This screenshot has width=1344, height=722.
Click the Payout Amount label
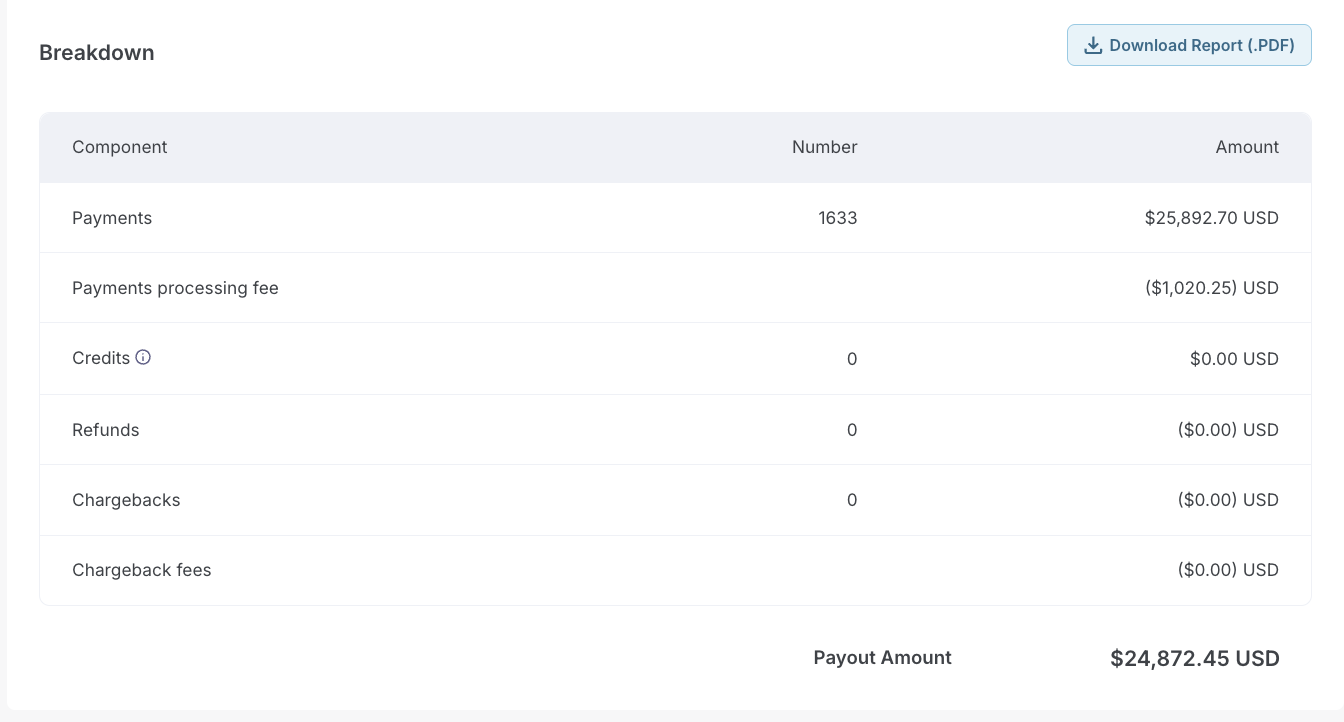pos(882,658)
